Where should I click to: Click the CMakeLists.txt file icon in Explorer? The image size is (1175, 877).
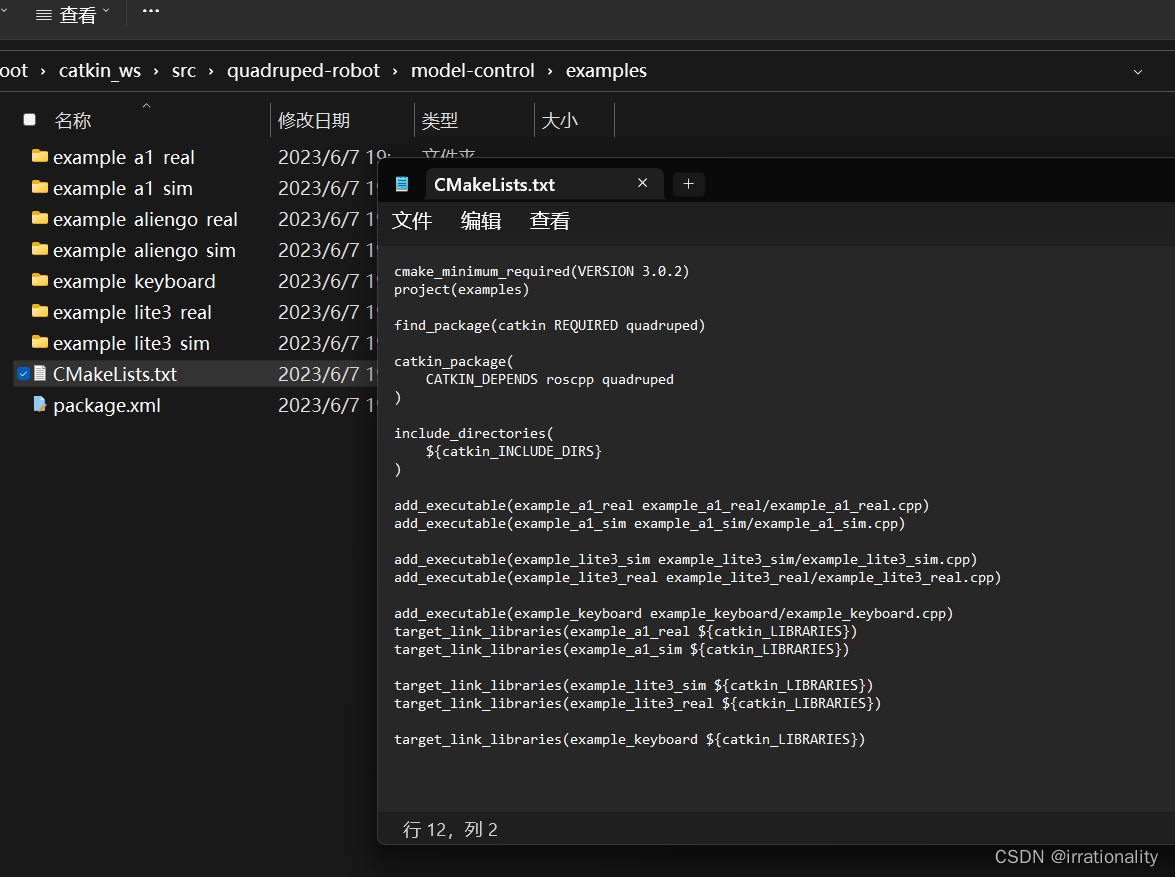40,374
